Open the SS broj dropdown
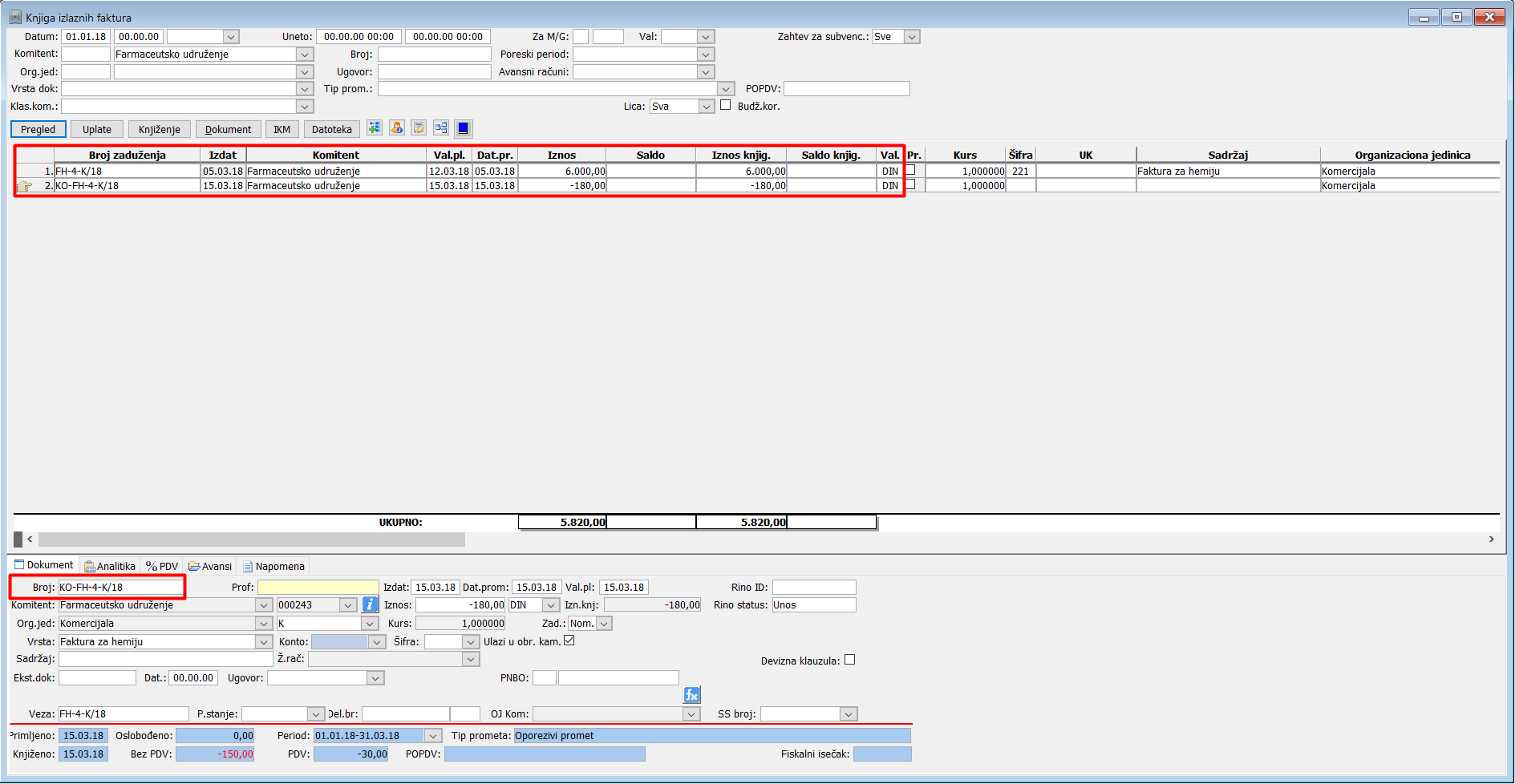 tap(849, 714)
